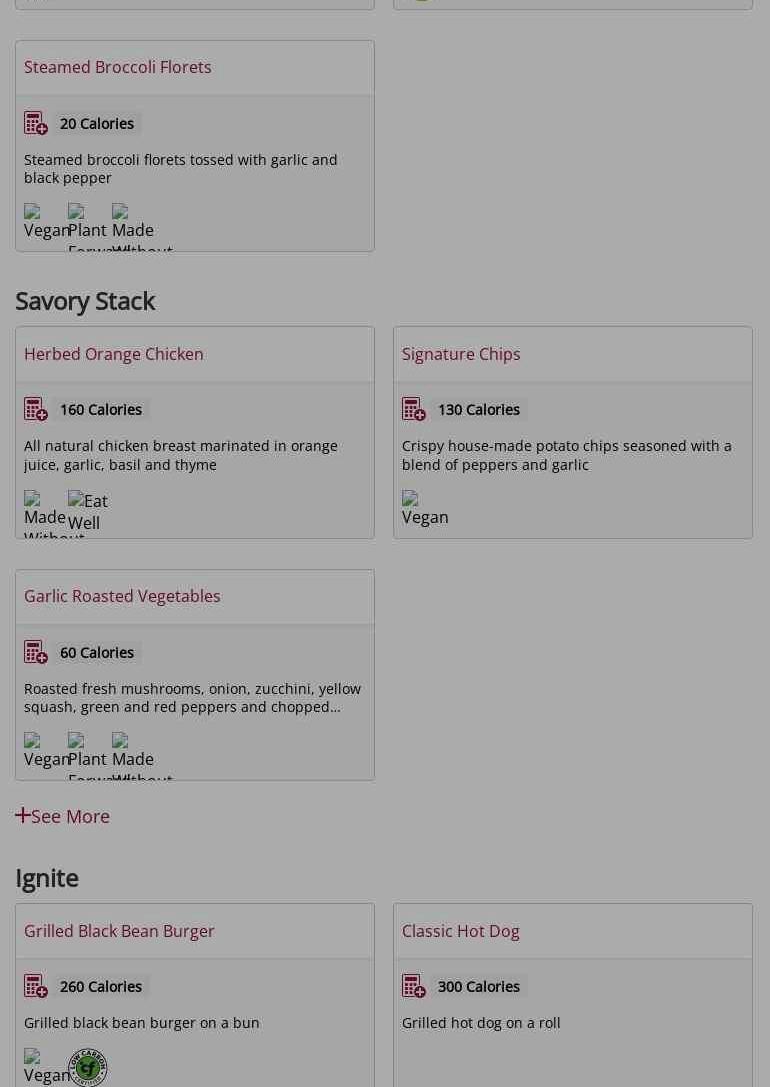Click nutrition calculator icon for Garlic Roasted Vegetables

(36, 652)
